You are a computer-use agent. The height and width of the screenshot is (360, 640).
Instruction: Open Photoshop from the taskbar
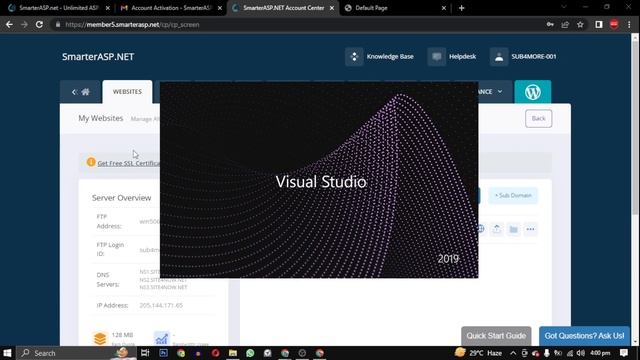163,353
